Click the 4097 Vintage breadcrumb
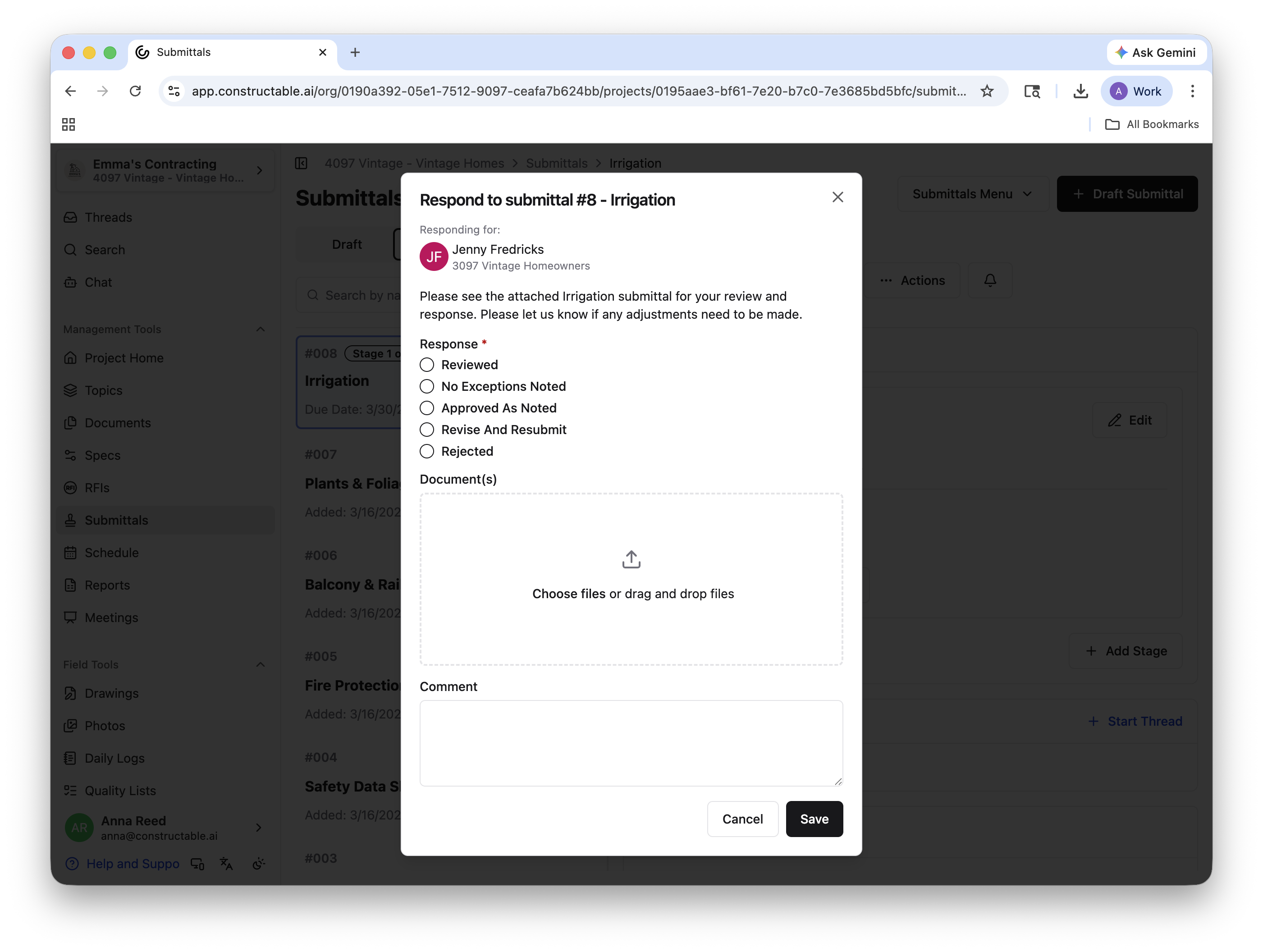The height and width of the screenshot is (952, 1263). (414, 163)
